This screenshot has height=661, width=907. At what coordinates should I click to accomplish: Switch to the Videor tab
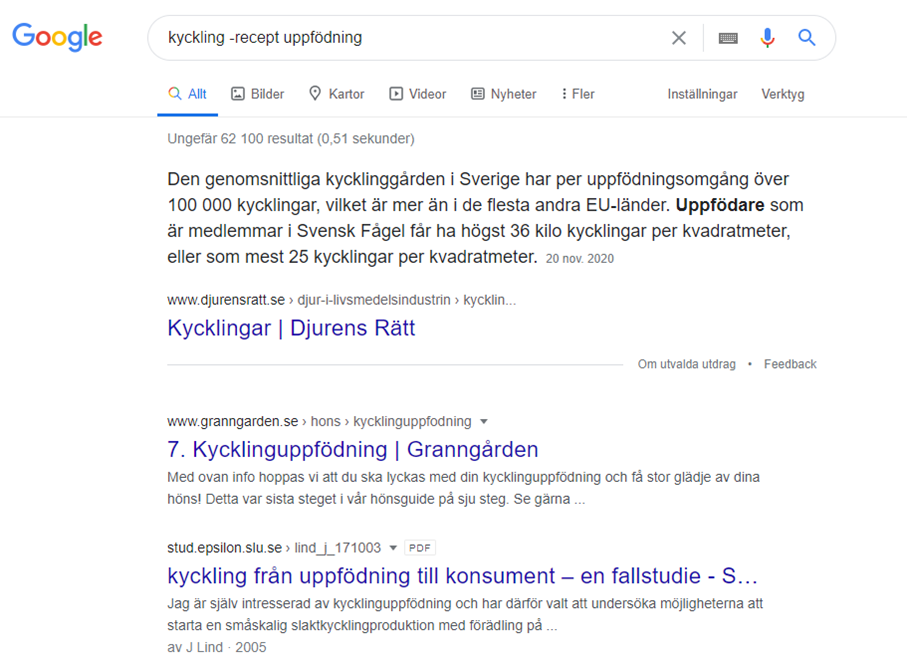click(x=418, y=94)
